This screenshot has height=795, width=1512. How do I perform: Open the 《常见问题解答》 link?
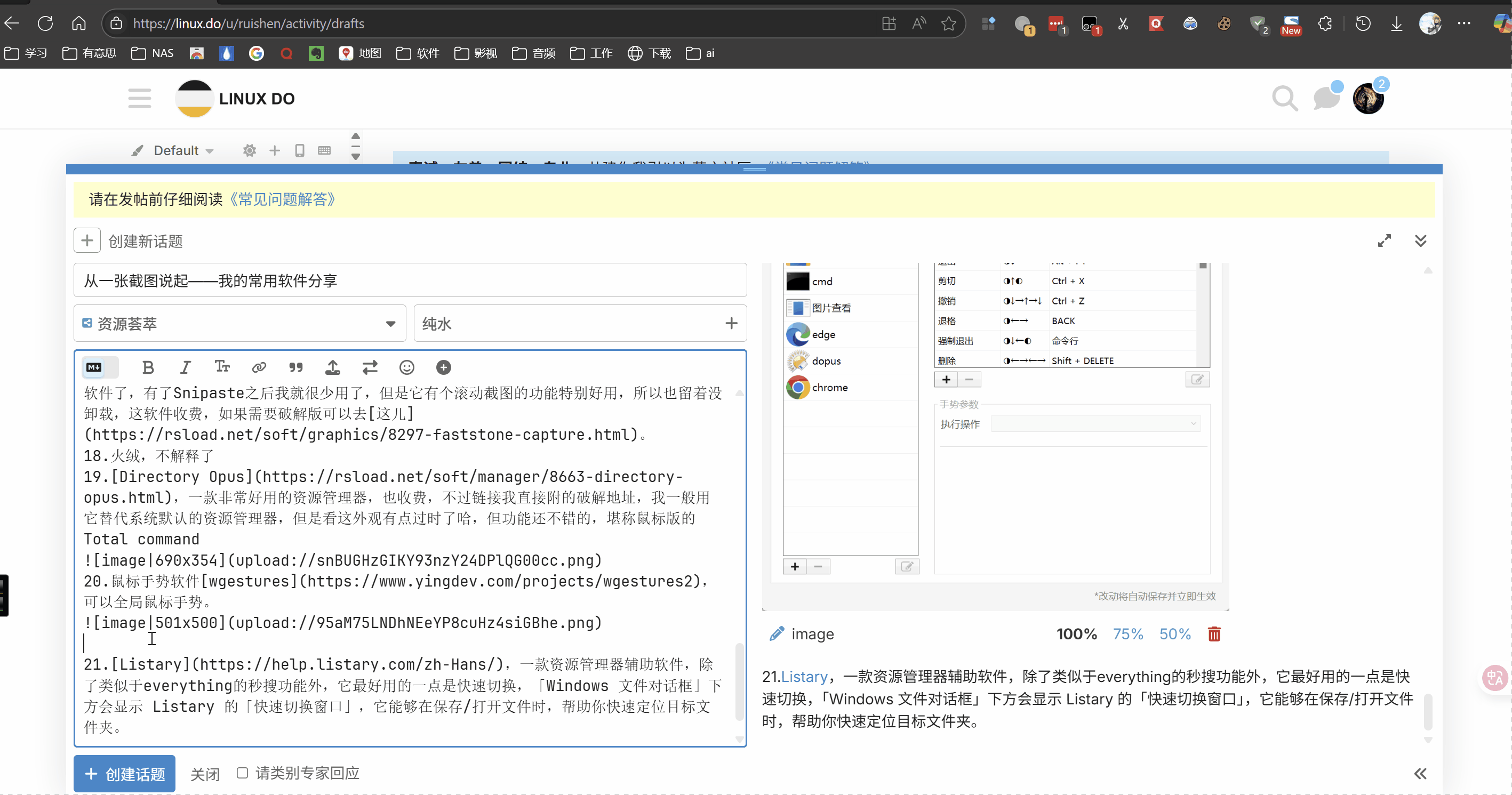pyautogui.click(x=282, y=199)
